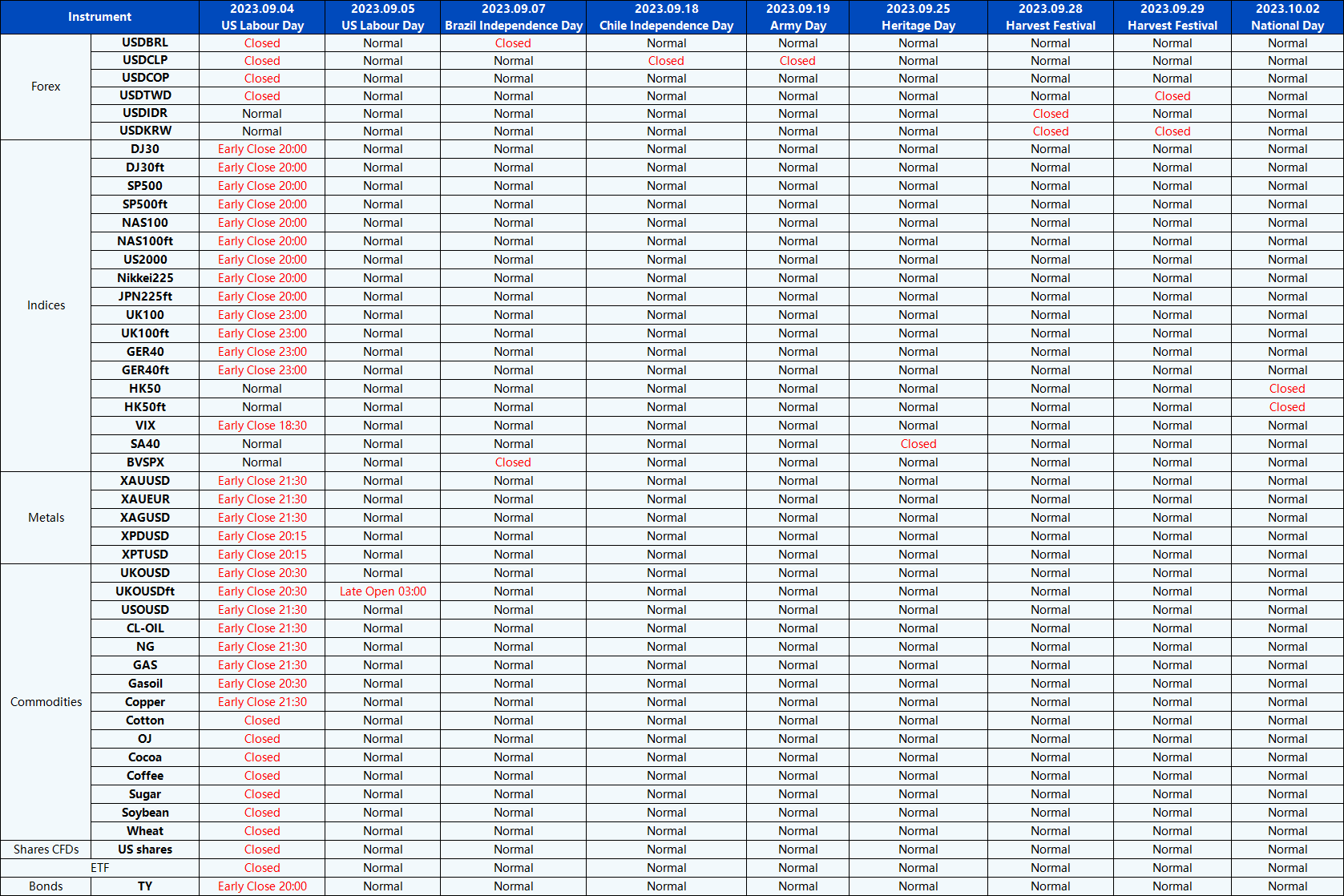
Task: Click the 2023.10.02 National Day header
Action: (1287, 17)
